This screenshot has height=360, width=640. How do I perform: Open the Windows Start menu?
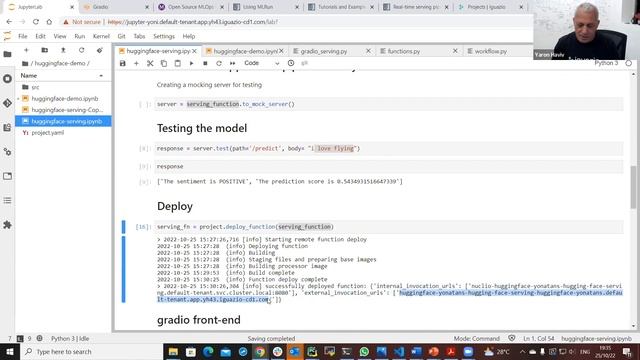(10, 351)
